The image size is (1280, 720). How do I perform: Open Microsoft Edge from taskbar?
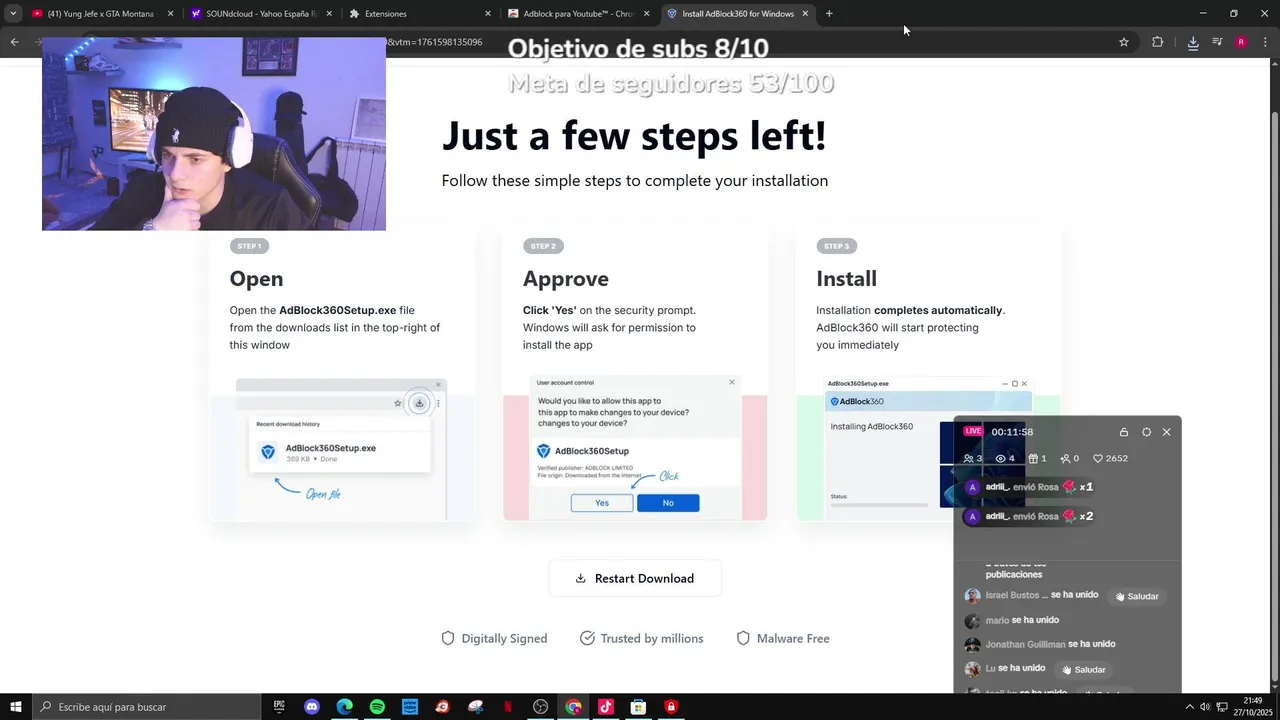[344, 707]
